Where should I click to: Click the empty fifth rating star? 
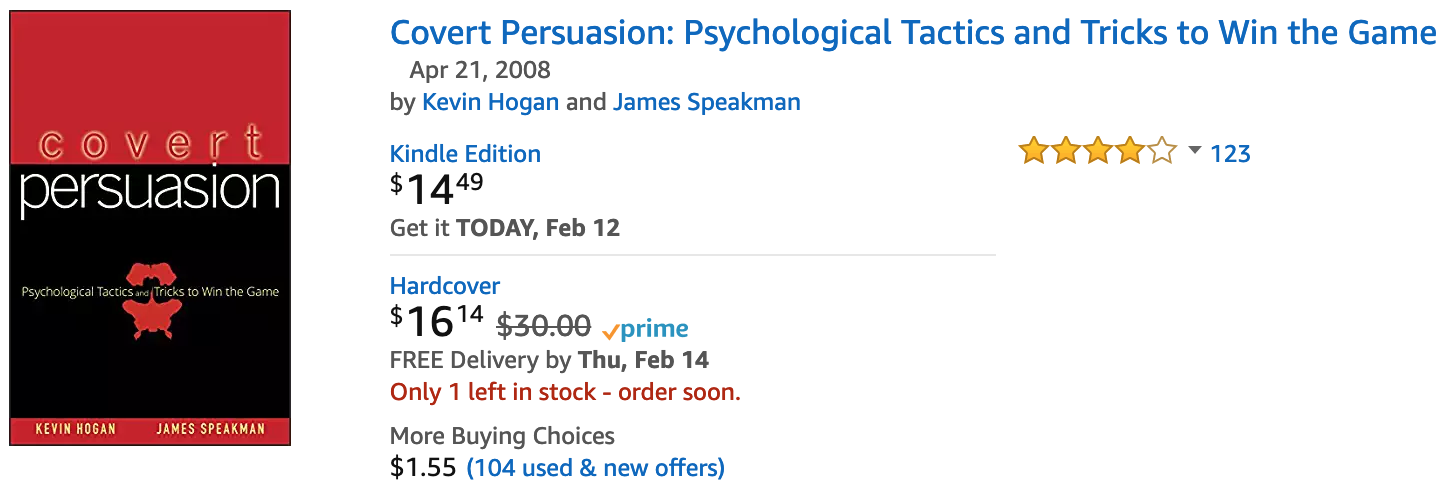pos(1162,153)
